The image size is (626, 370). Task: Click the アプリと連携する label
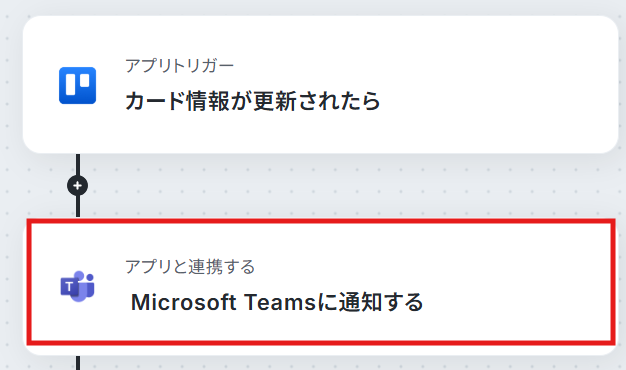click(x=190, y=267)
